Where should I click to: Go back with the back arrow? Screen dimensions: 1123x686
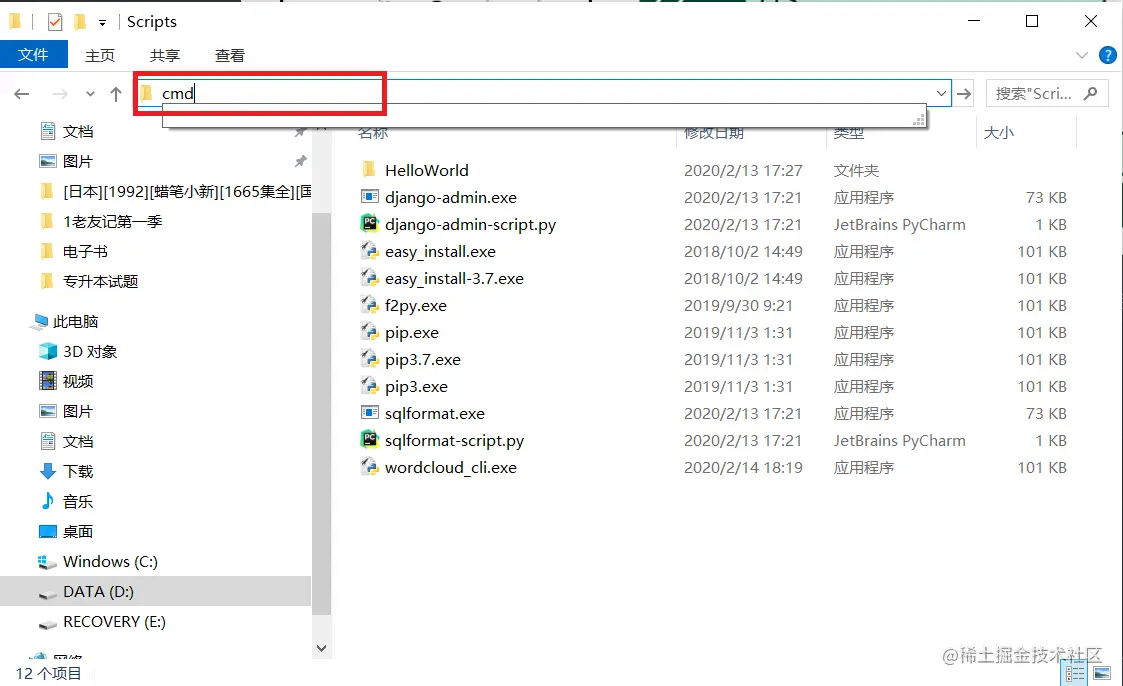pyautogui.click(x=21, y=94)
